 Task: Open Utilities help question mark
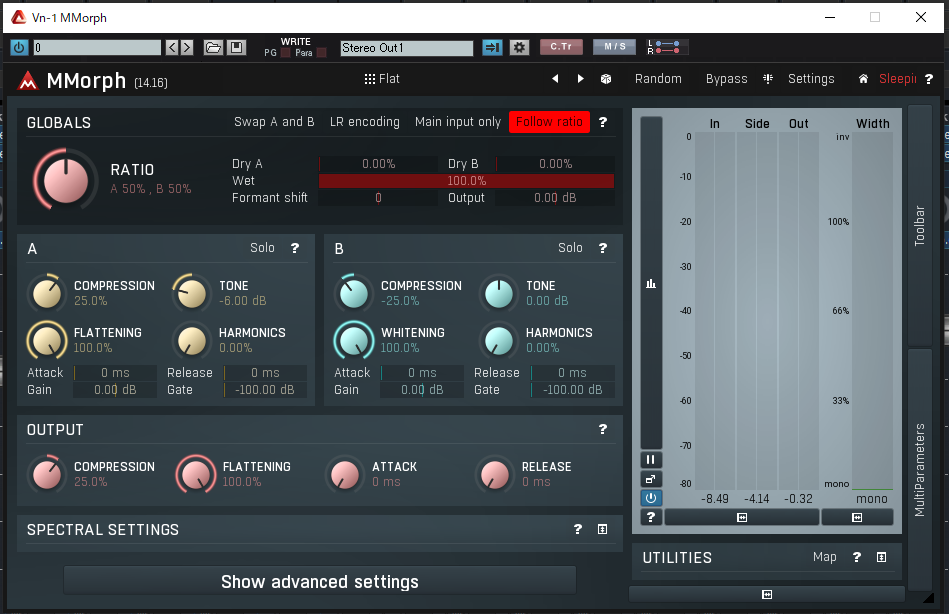pos(856,557)
